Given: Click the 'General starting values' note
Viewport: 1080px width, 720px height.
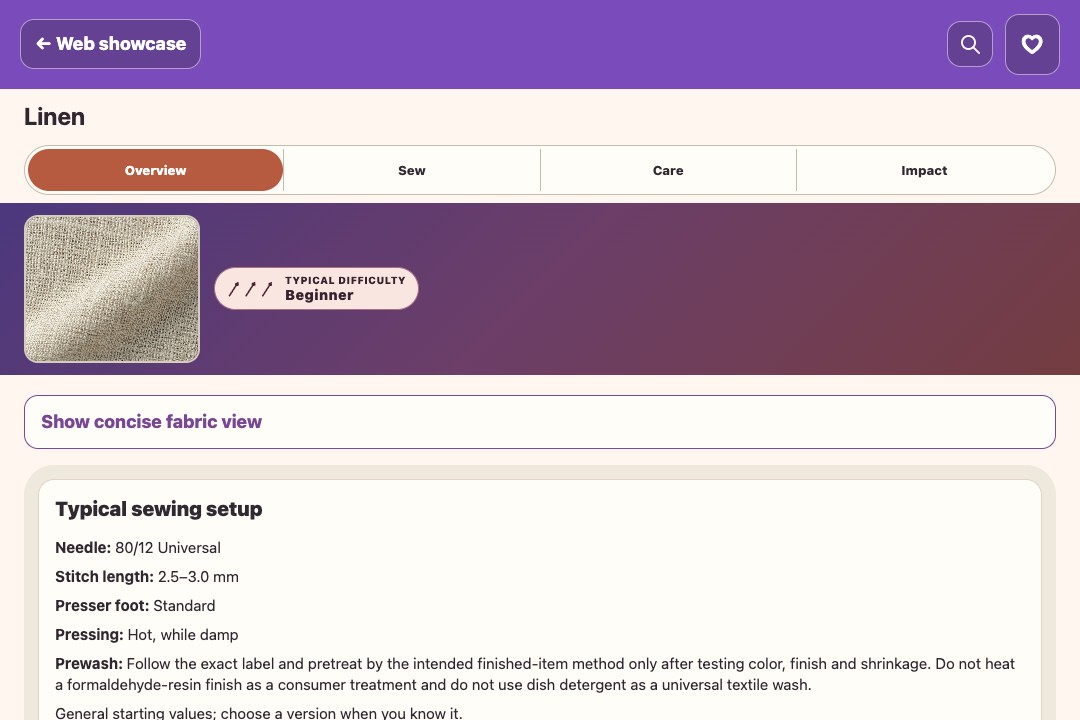Looking at the screenshot, I should coord(258,712).
